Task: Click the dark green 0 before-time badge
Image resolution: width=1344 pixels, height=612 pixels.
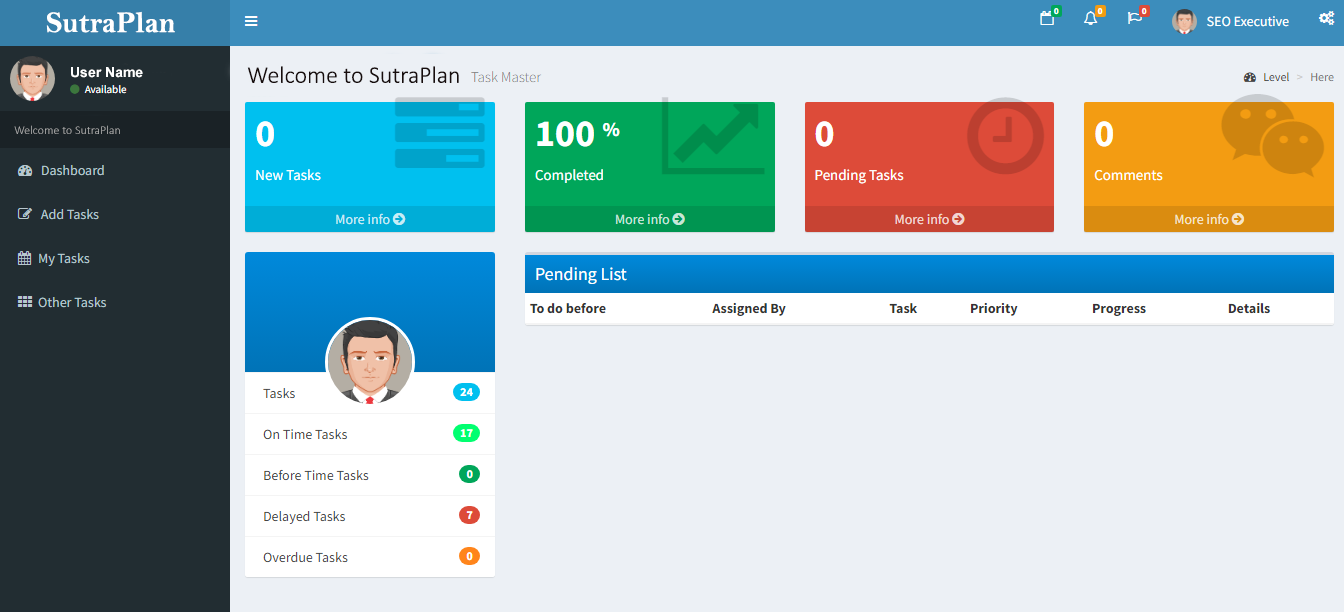Action: pos(469,474)
